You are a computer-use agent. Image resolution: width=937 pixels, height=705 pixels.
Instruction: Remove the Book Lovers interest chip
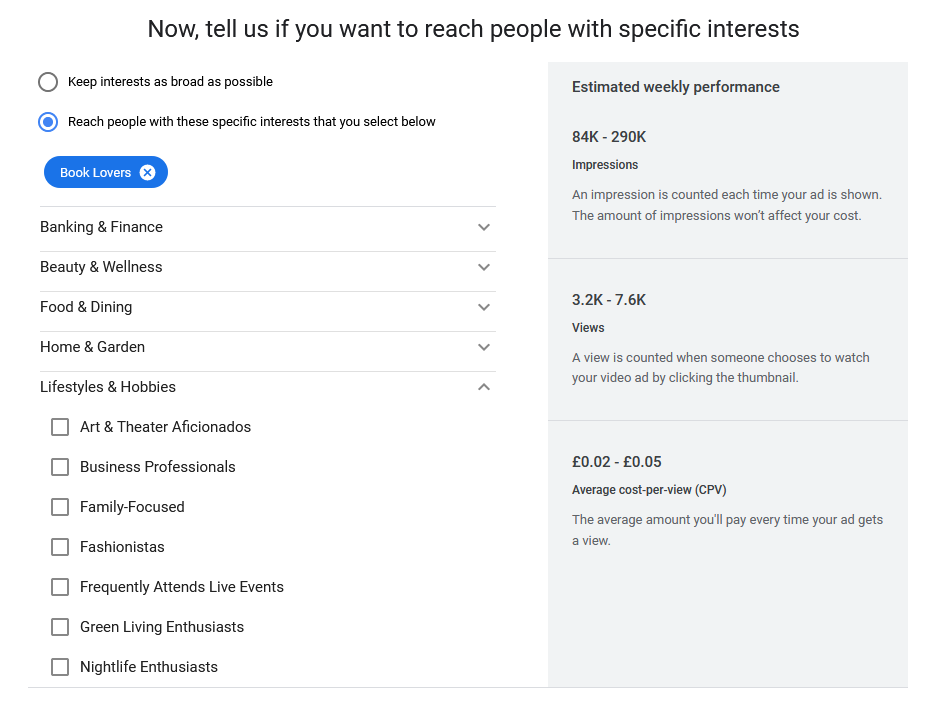tap(147, 171)
